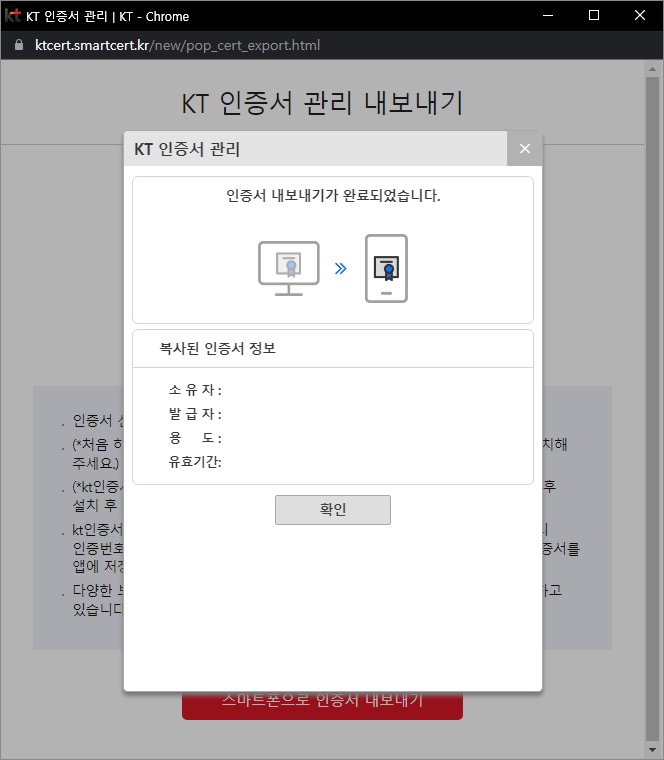Click the 소유자 label
Viewport: 664px width, 760px height.
(195, 390)
